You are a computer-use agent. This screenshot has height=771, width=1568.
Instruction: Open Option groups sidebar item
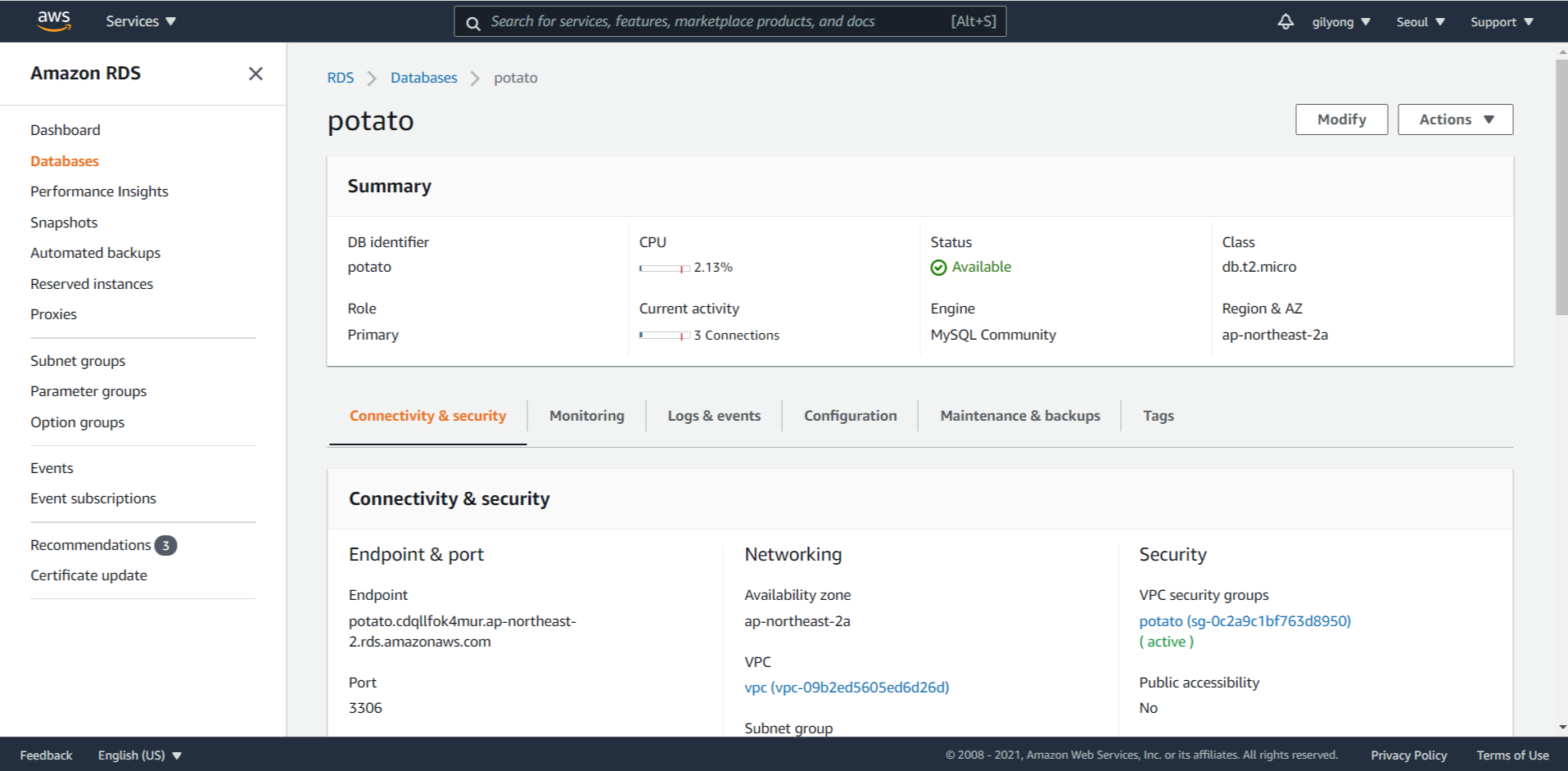[x=77, y=422]
